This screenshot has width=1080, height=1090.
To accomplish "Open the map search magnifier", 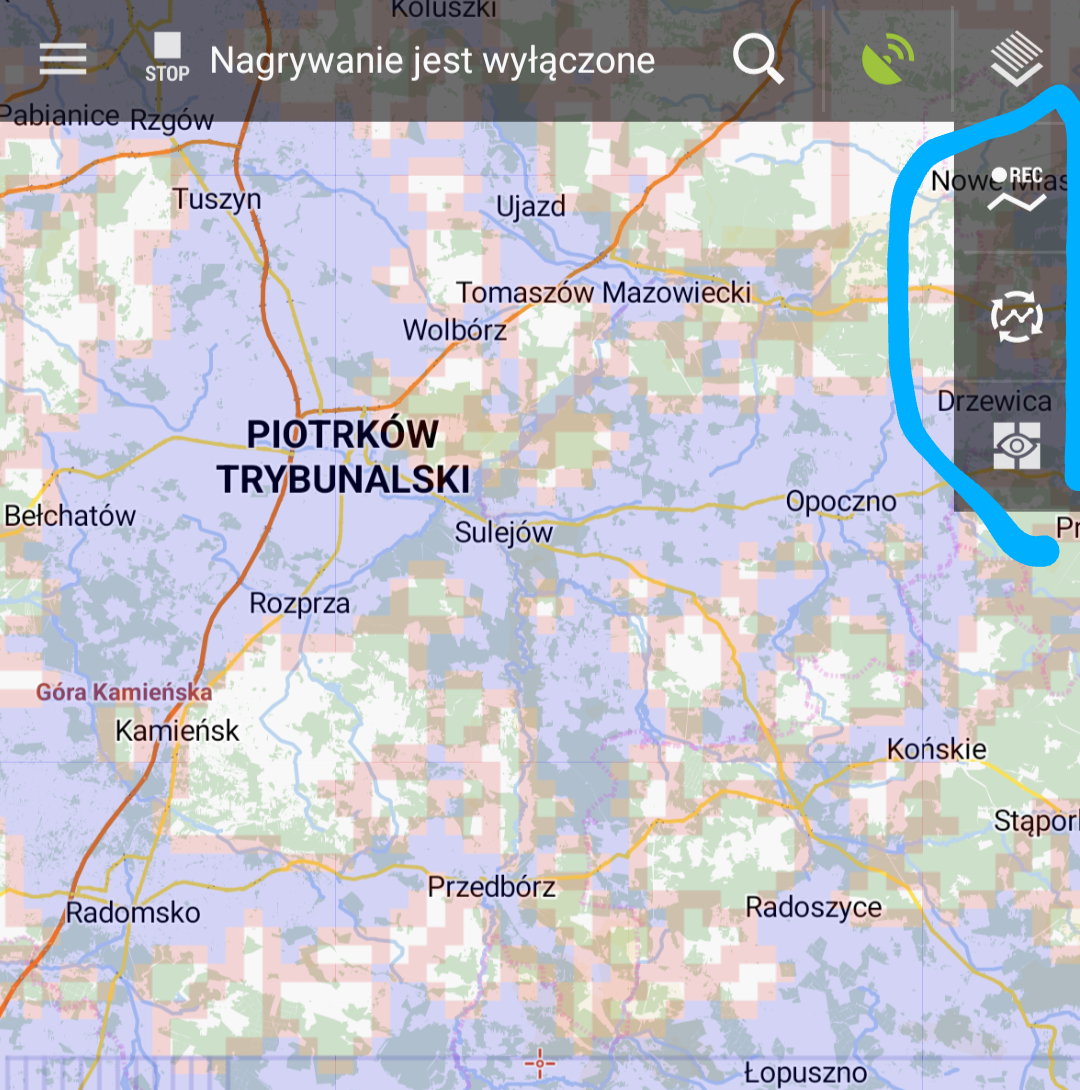I will point(757,60).
